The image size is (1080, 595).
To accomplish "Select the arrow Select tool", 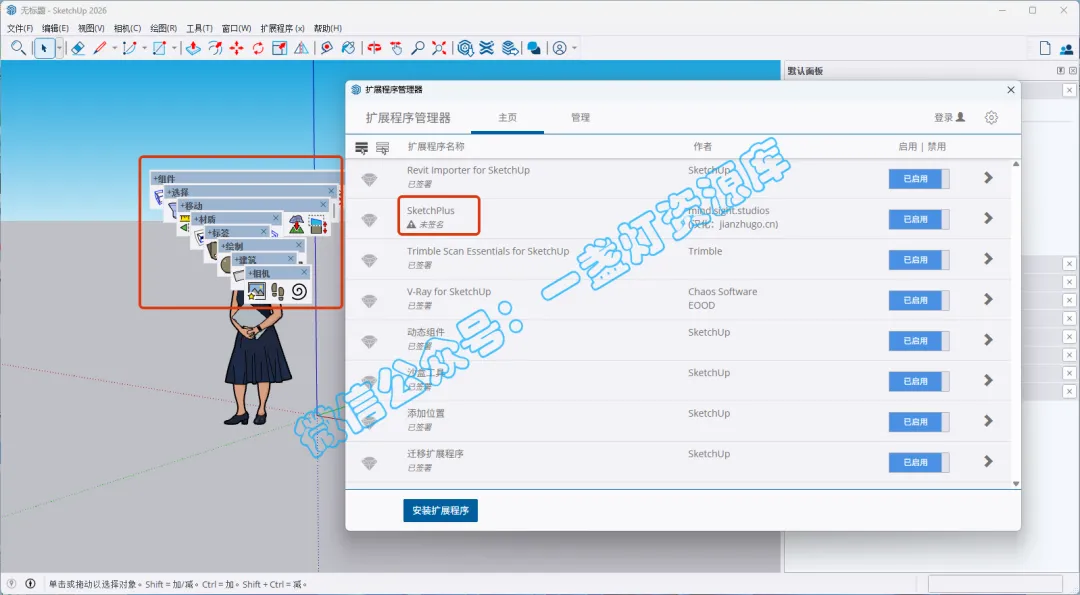I will coord(44,48).
